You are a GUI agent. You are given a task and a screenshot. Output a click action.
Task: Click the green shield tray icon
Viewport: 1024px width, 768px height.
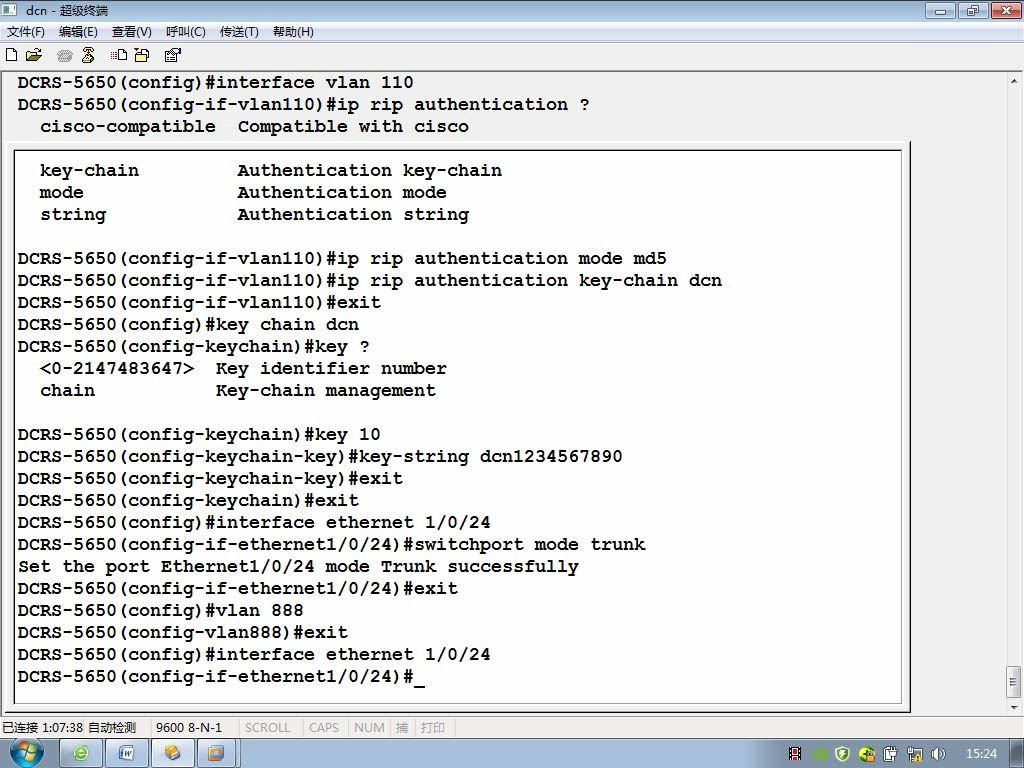click(842, 754)
